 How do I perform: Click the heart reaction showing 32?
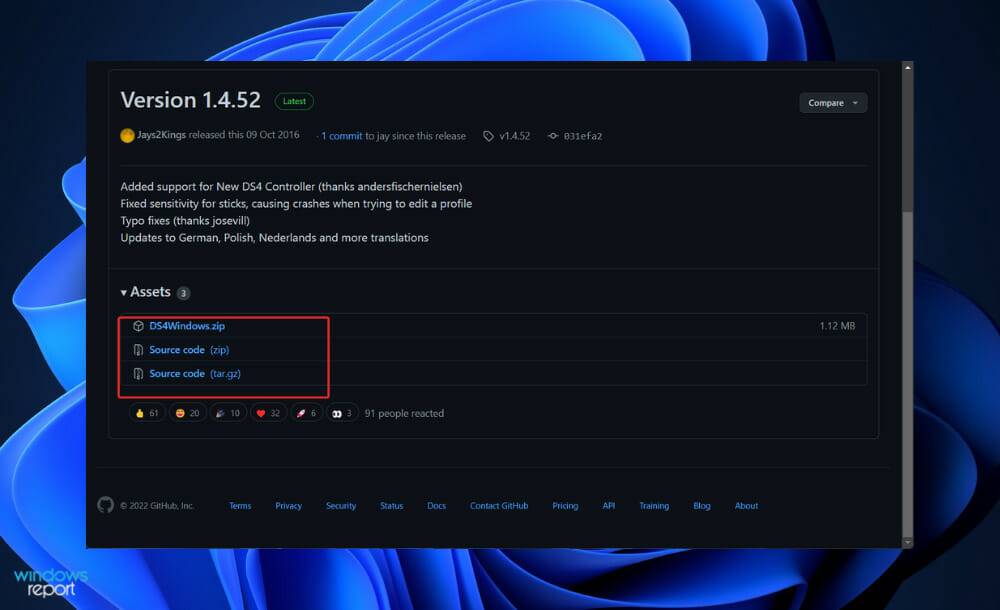268,413
